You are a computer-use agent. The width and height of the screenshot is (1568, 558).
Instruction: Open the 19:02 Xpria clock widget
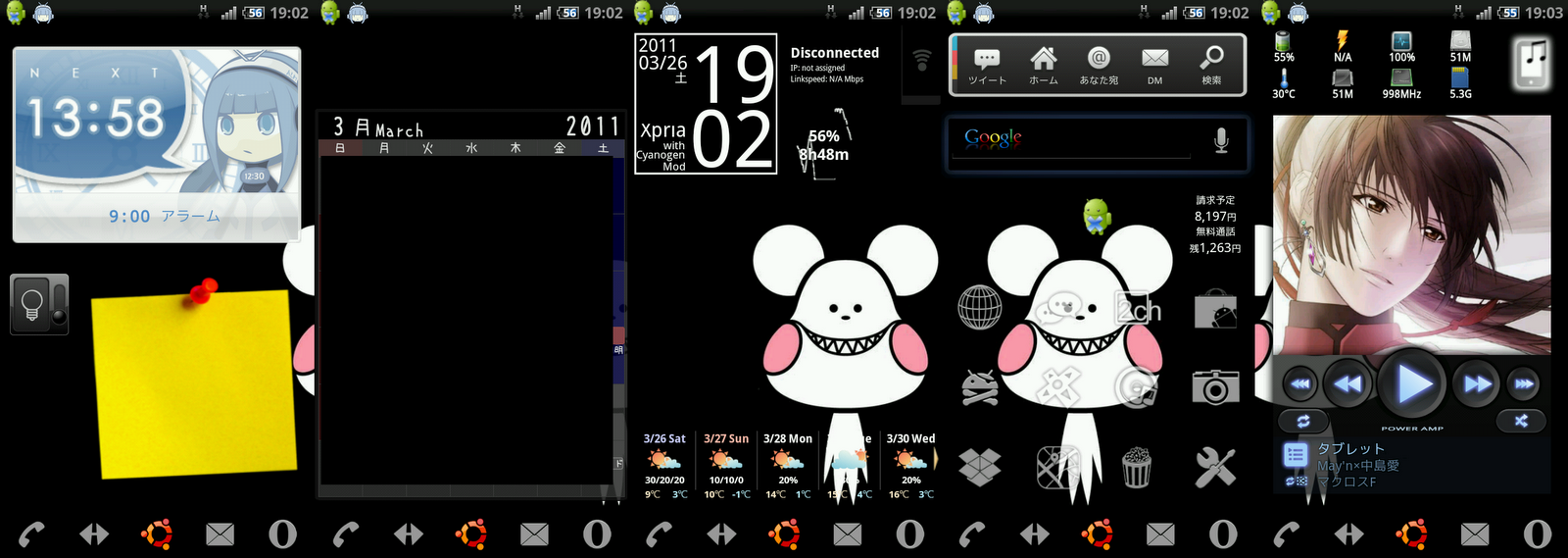click(706, 103)
